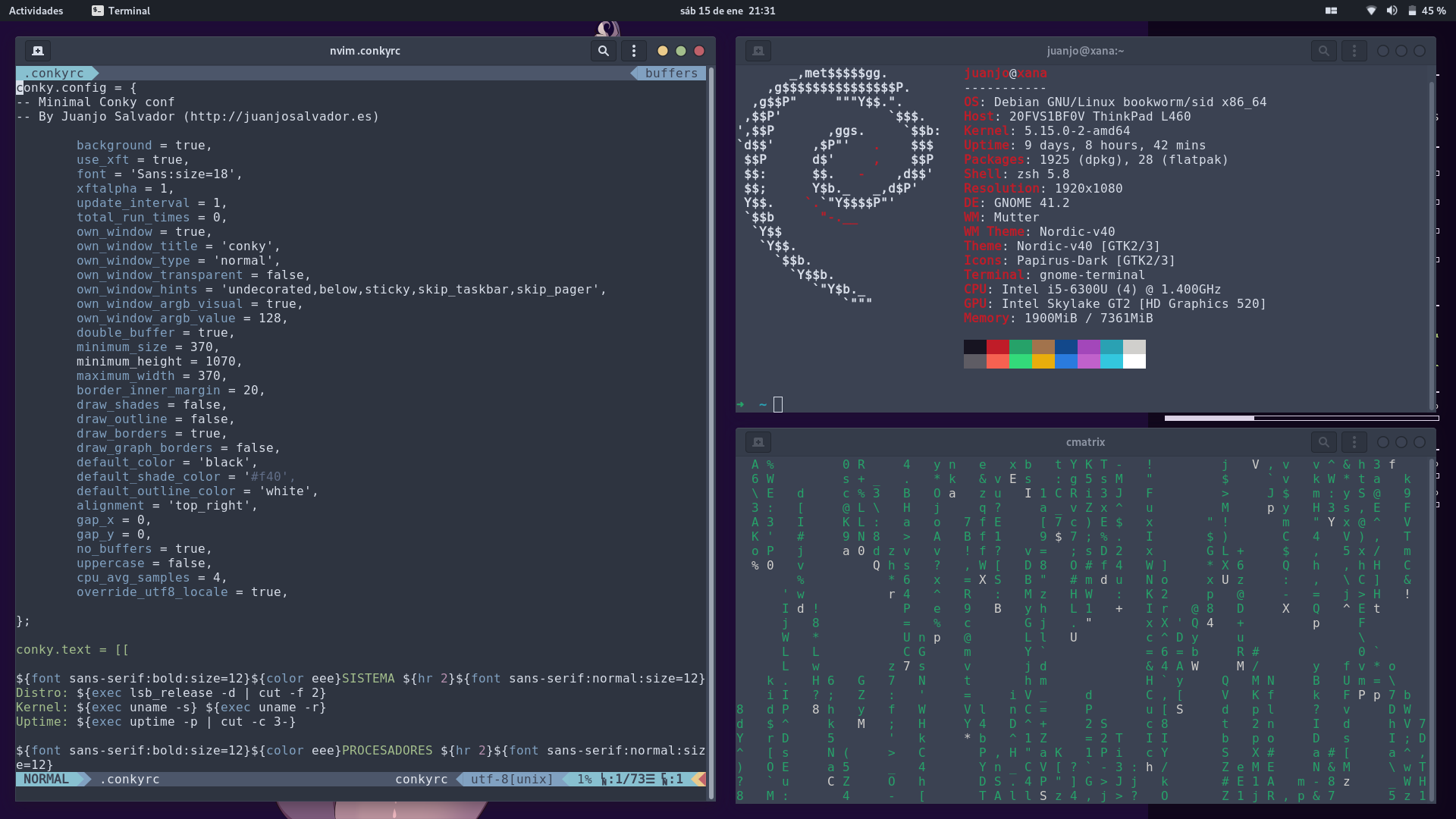Click the dark red swatch in neofetch palette

(998, 347)
